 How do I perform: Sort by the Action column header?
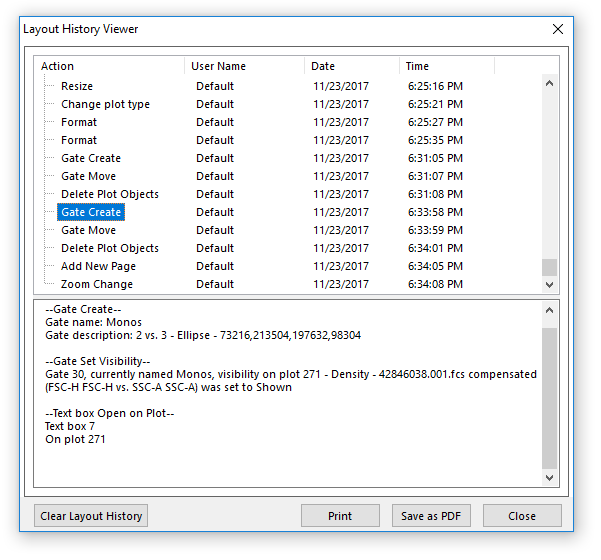click(110, 66)
